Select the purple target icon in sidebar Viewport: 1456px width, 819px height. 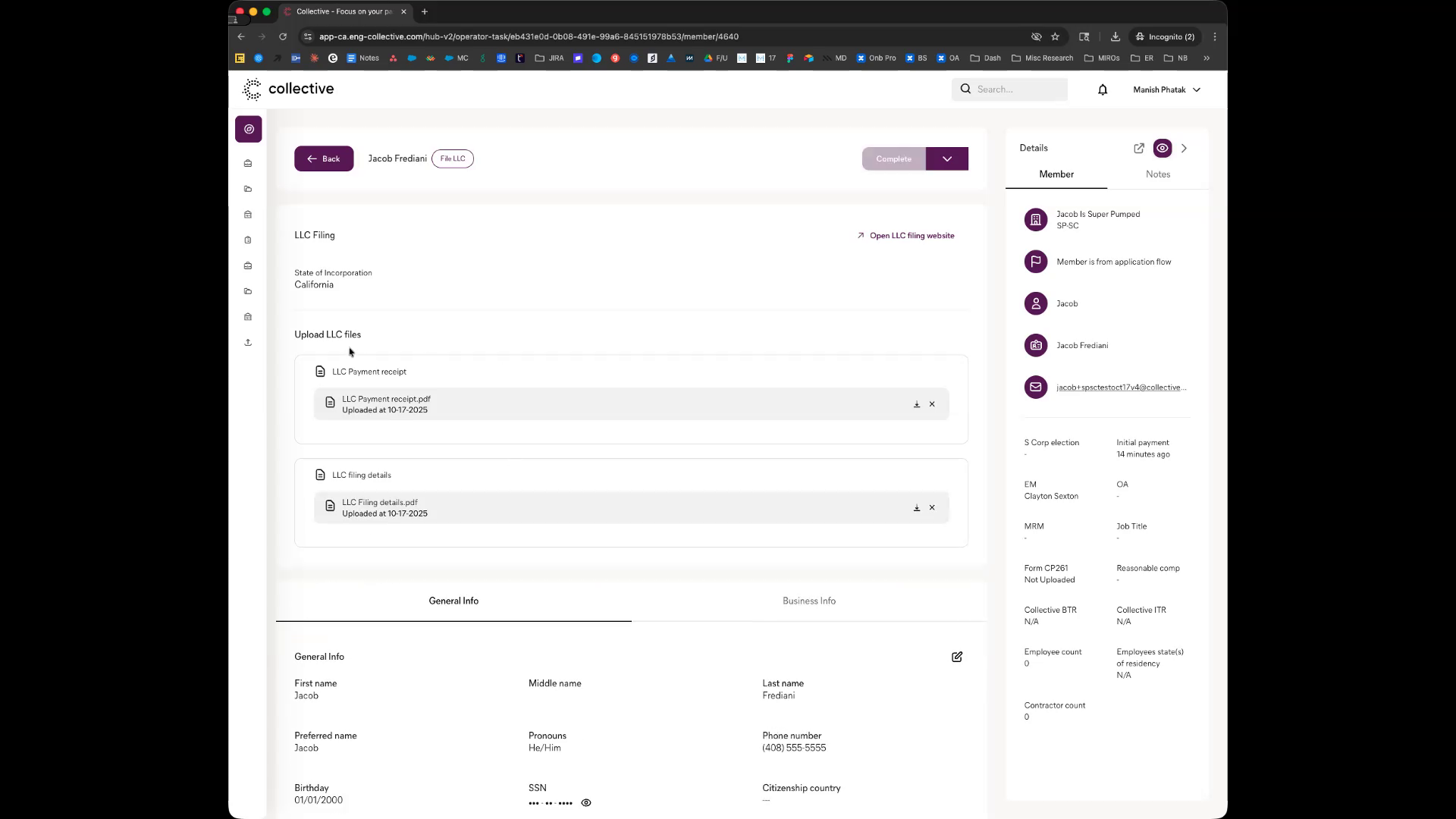249,129
